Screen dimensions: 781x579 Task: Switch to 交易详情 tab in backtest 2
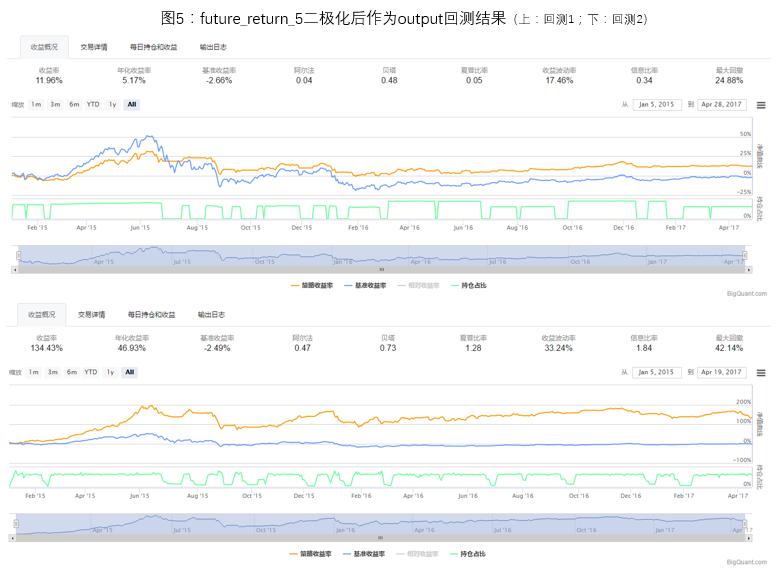[x=92, y=314]
